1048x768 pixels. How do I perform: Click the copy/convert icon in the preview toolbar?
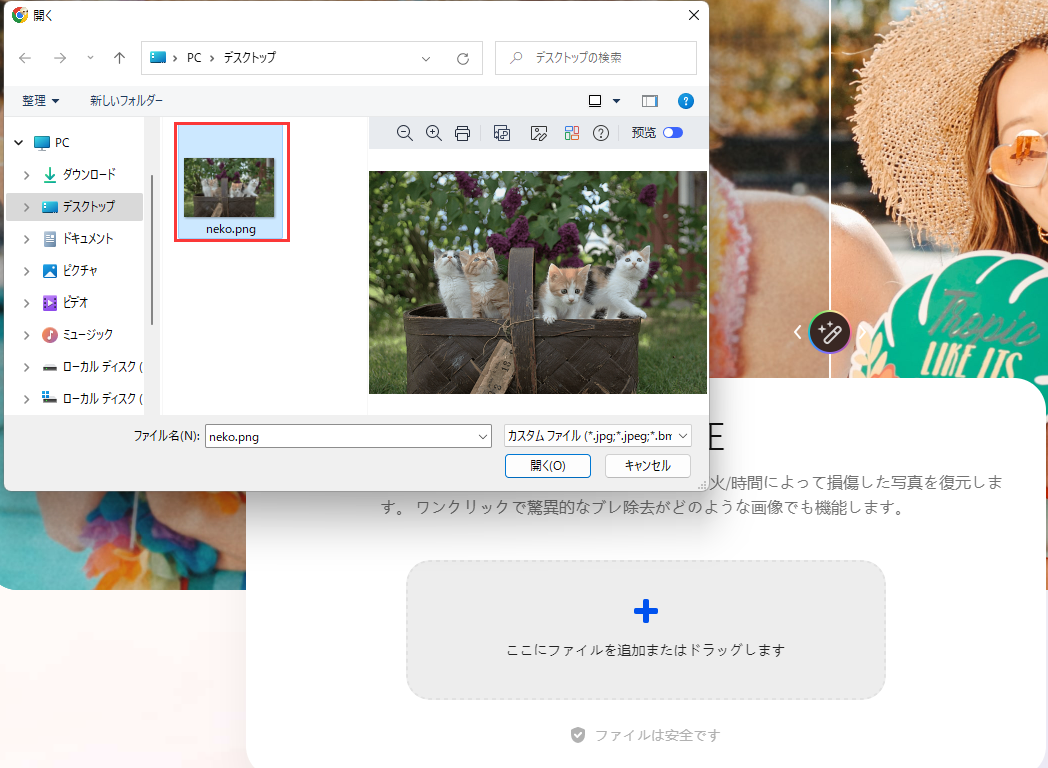501,132
